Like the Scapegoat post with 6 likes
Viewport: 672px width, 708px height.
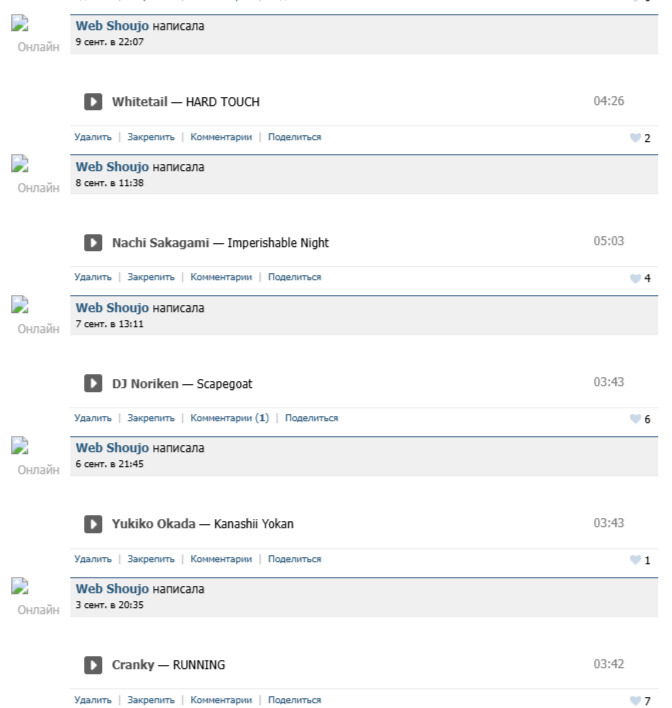pos(635,419)
